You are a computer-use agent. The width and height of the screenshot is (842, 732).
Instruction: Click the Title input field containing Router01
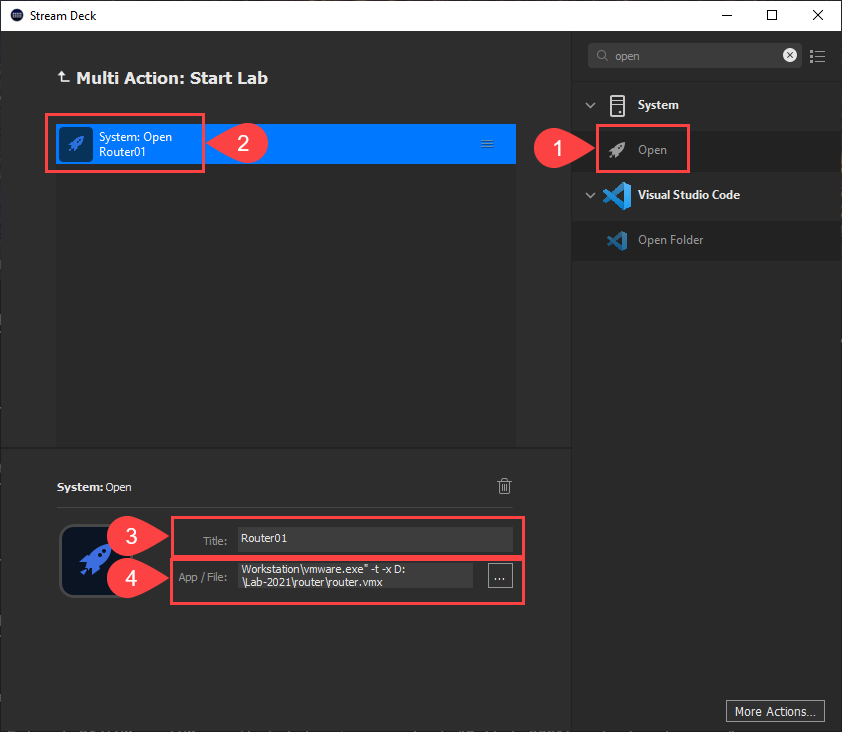point(375,539)
